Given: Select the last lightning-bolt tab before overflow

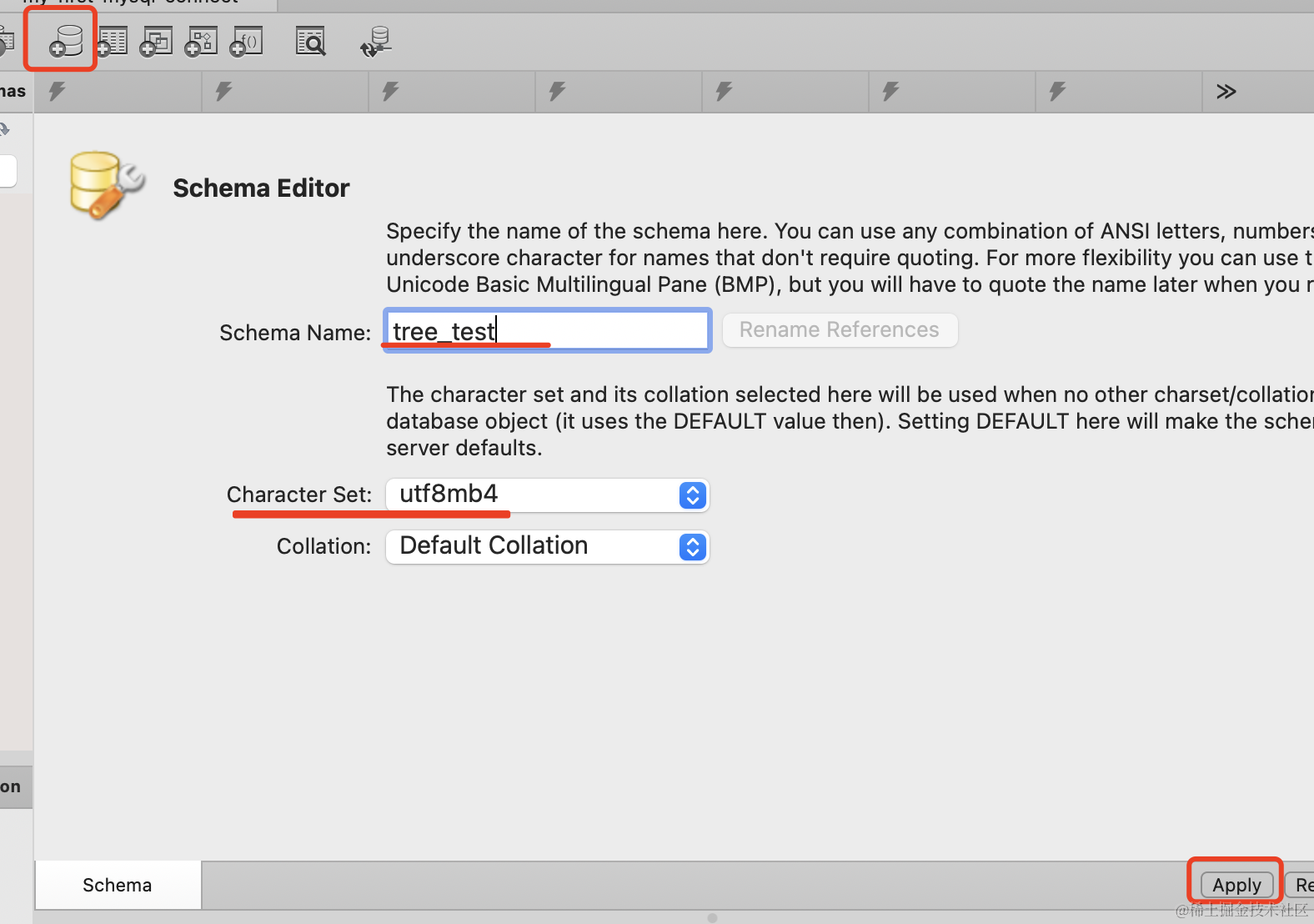Looking at the screenshot, I should tap(1118, 92).
